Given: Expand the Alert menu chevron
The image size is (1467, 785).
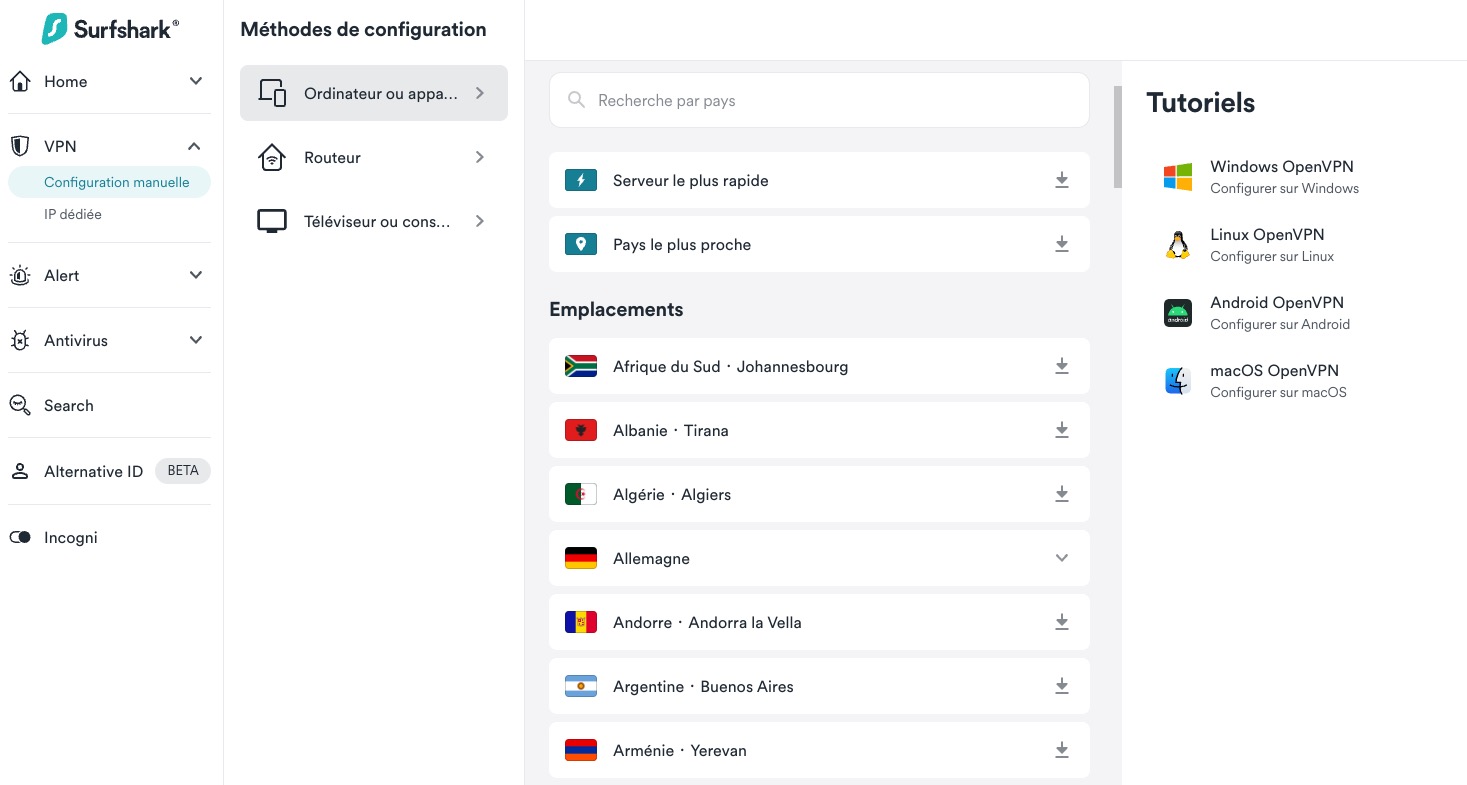Looking at the screenshot, I should pos(196,275).
